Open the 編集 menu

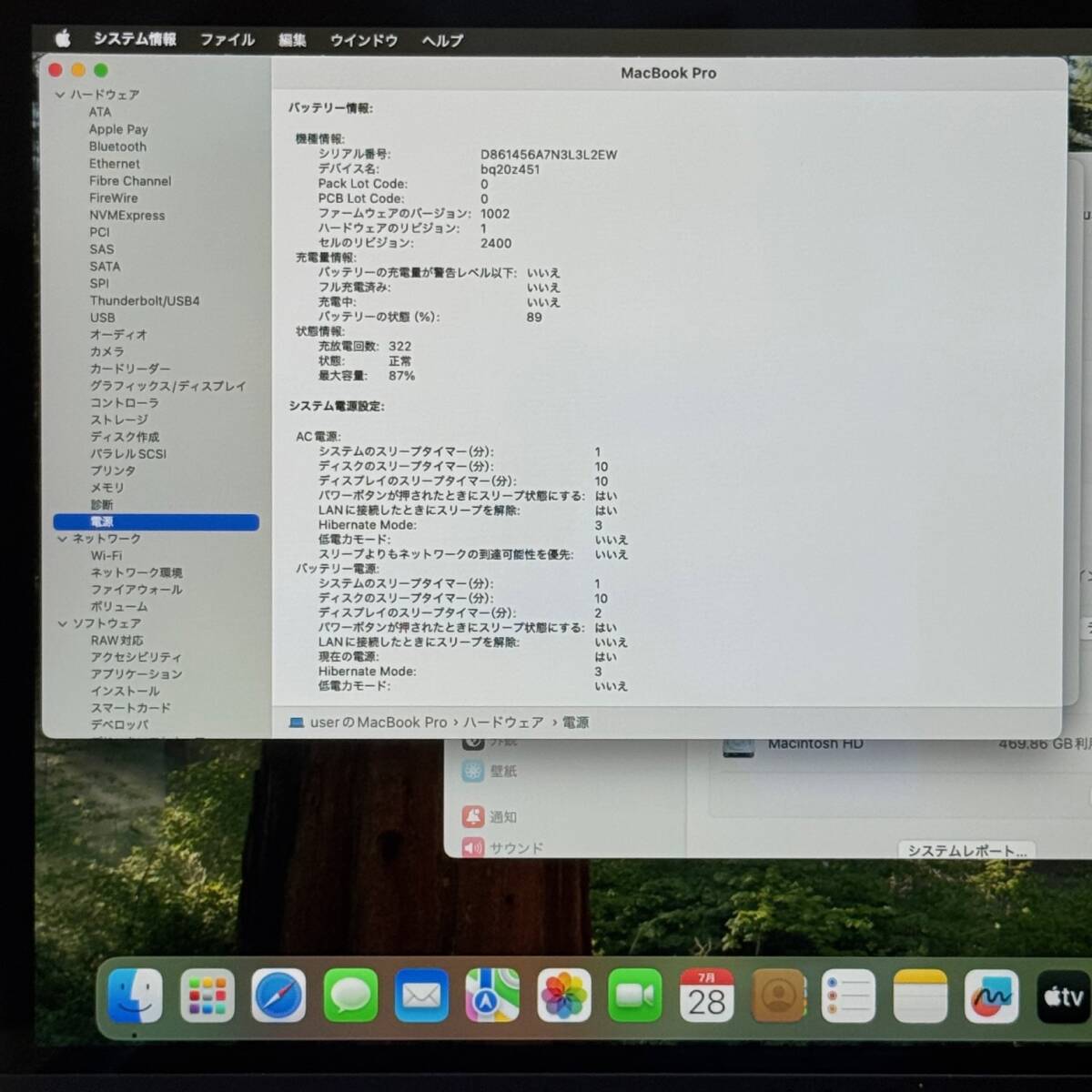pyautogui.click(x=292, y=39)
